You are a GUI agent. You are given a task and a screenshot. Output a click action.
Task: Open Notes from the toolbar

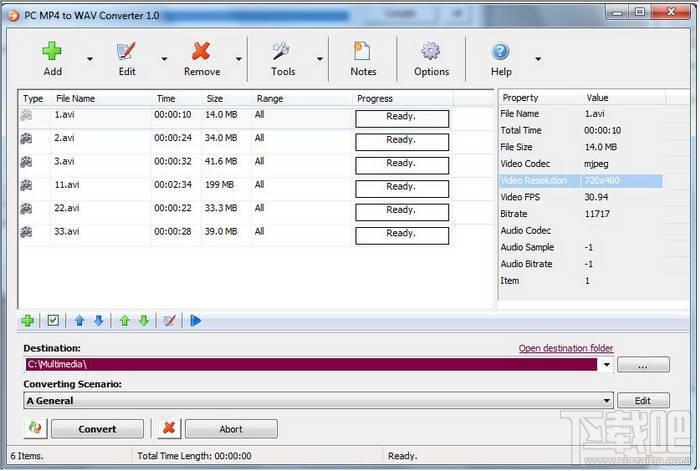(x=363, y=58)
